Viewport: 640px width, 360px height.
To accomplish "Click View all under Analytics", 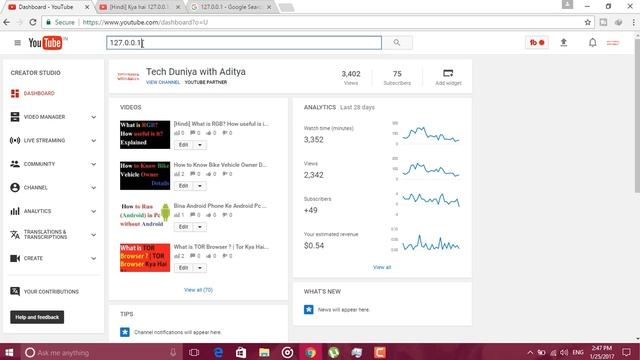I will click(382, 267).
